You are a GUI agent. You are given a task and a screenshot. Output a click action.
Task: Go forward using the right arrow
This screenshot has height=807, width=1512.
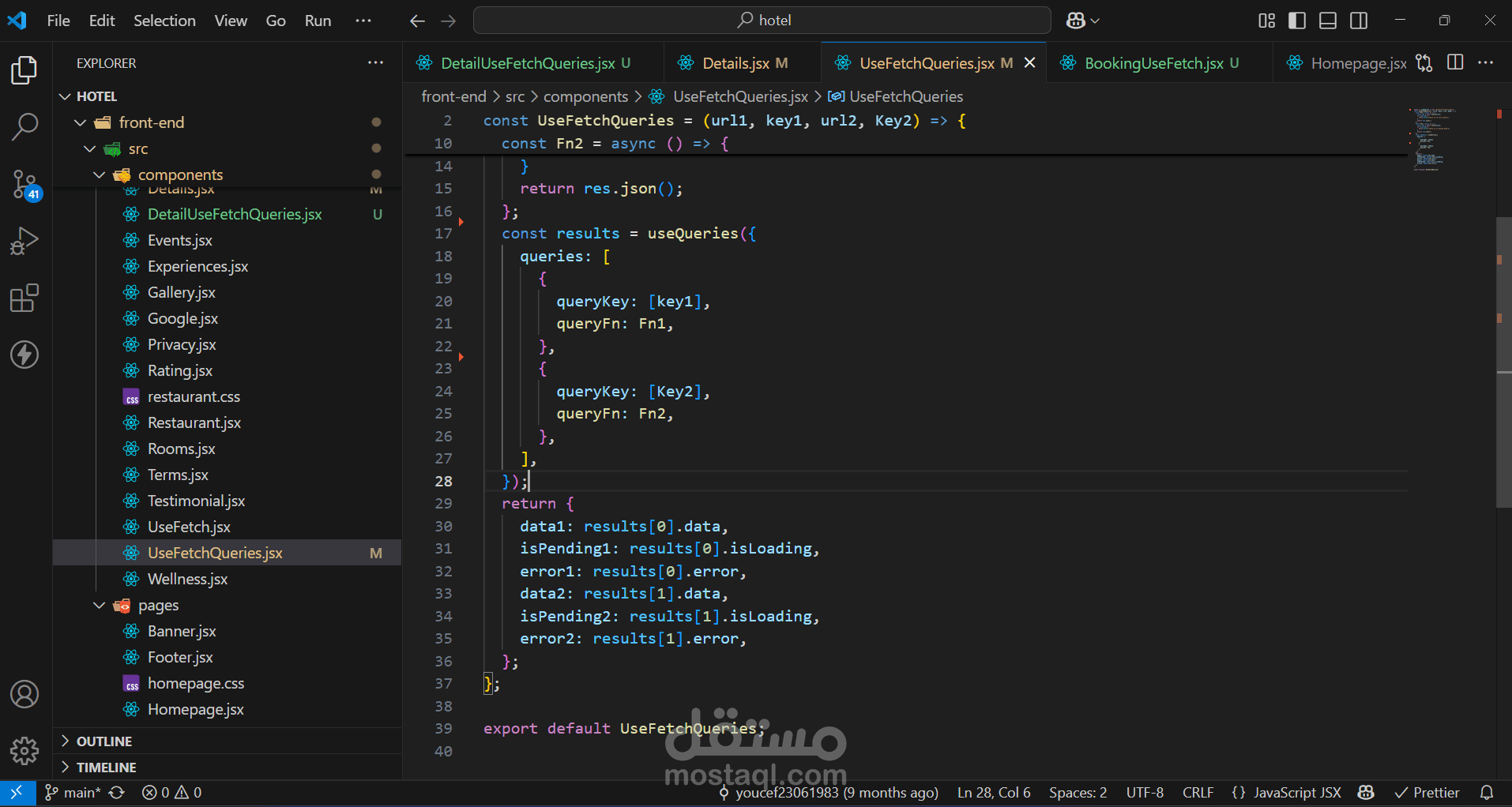[x=449, y=21]
